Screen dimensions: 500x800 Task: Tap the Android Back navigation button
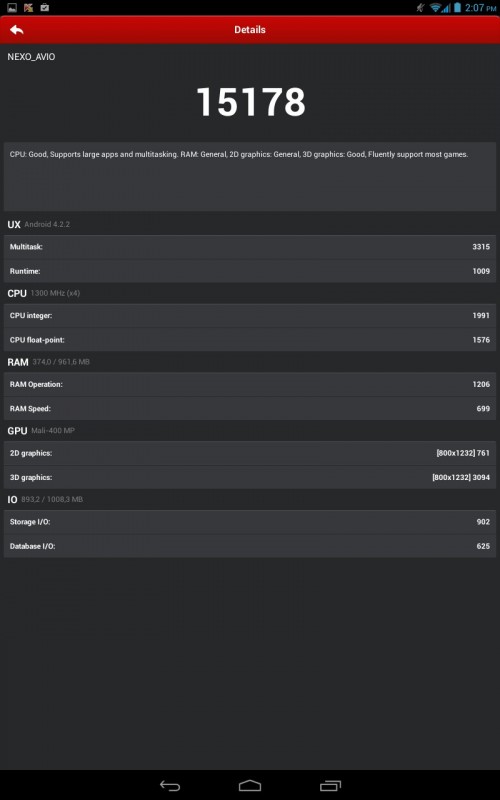(x=170, y=785)
